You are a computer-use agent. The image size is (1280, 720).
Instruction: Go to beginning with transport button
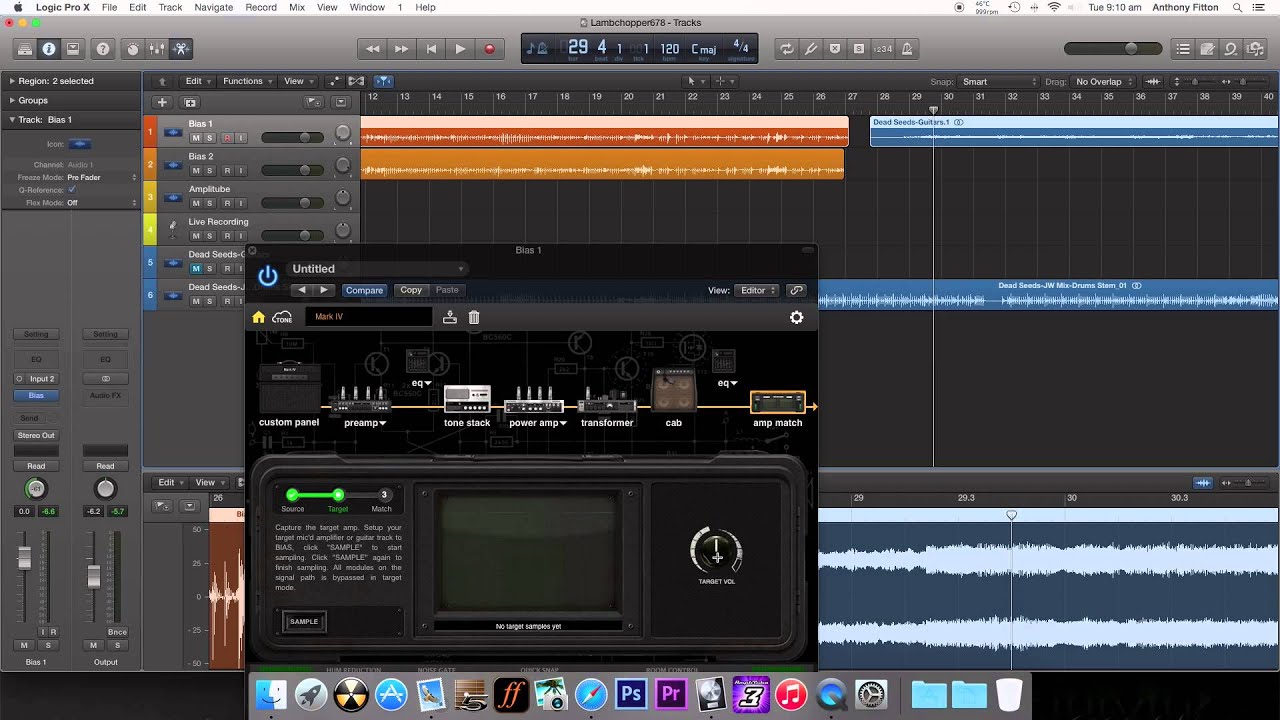(x=431, y=49)
